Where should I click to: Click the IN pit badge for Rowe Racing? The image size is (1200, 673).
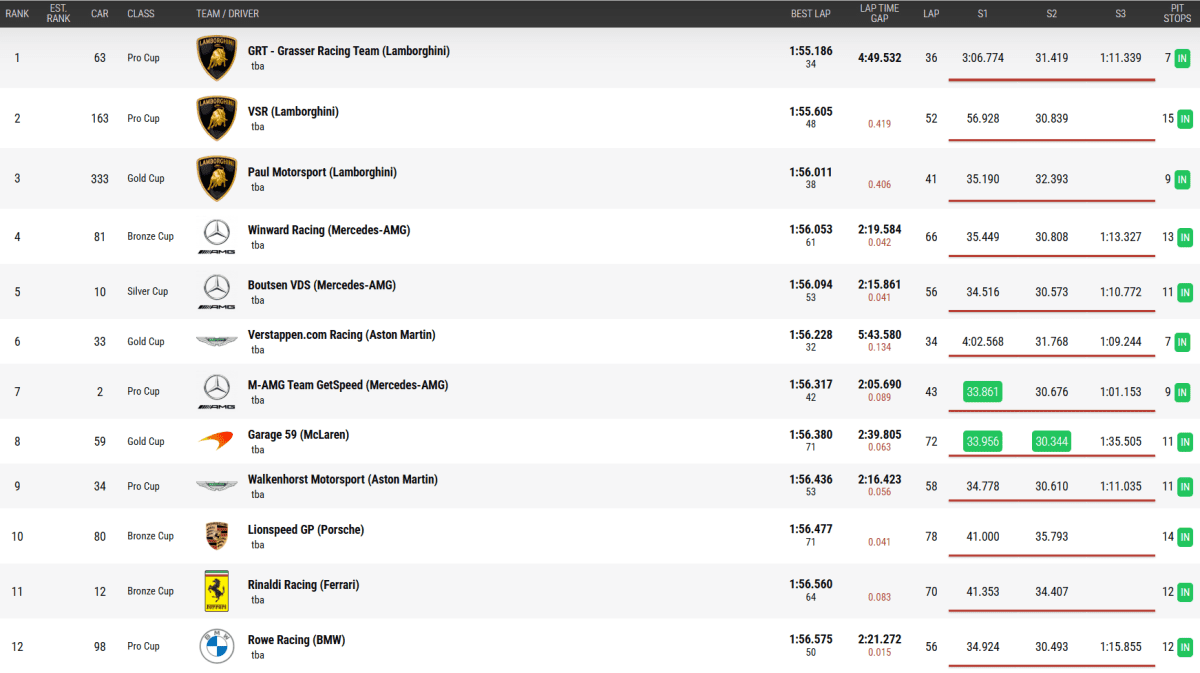[x=1184, y=647]
